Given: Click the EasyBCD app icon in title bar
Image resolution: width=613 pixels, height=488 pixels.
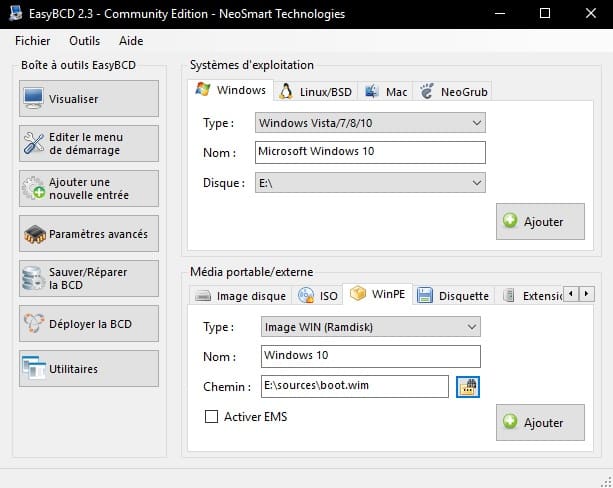Looking at the screenshot, I should (16, 13).
